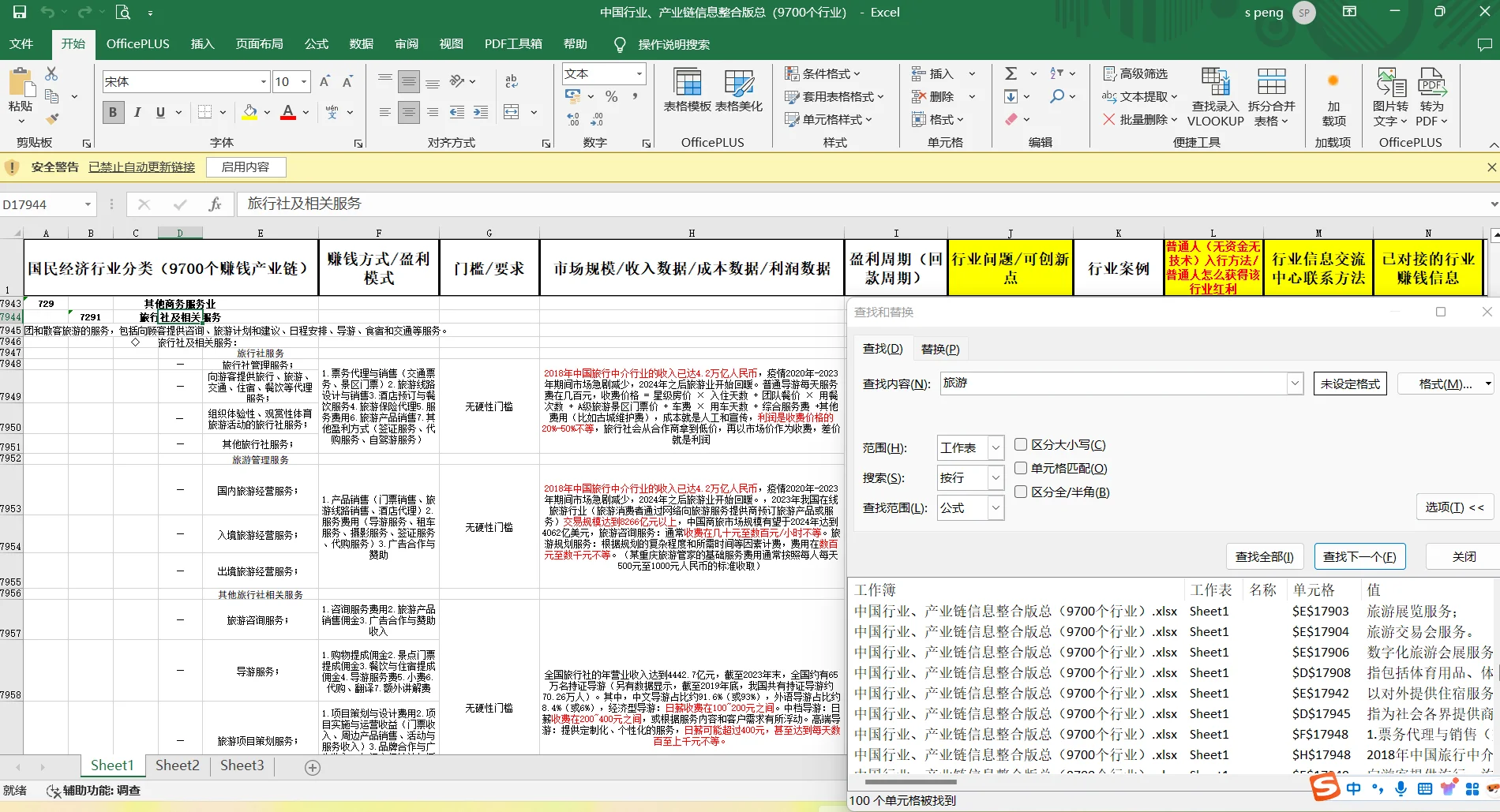Click the Chinese input mode 中 indicator
This screenshot has width=1500, height=812.
tap(1353, 788)
